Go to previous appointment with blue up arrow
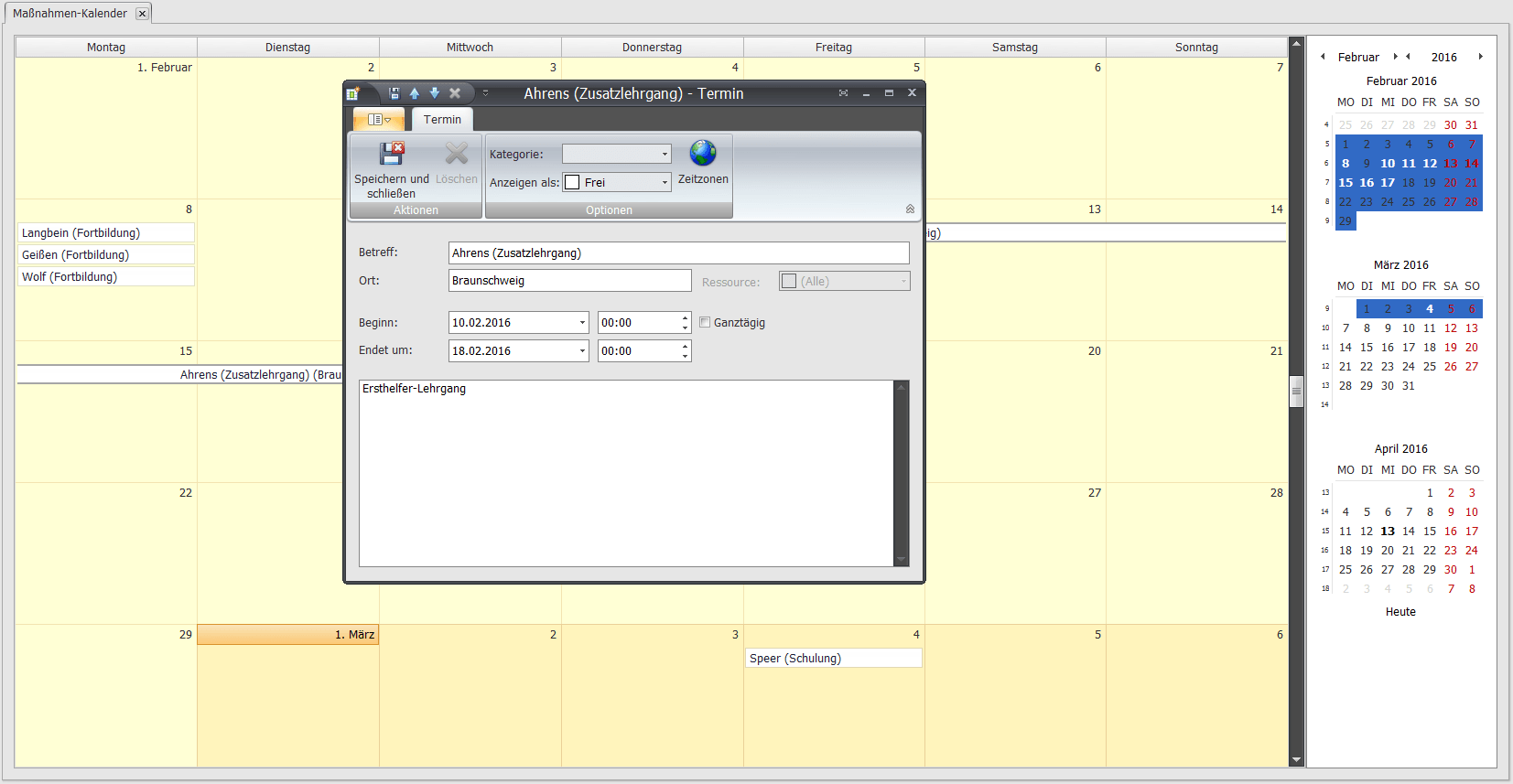 click(x=415, y=93)
